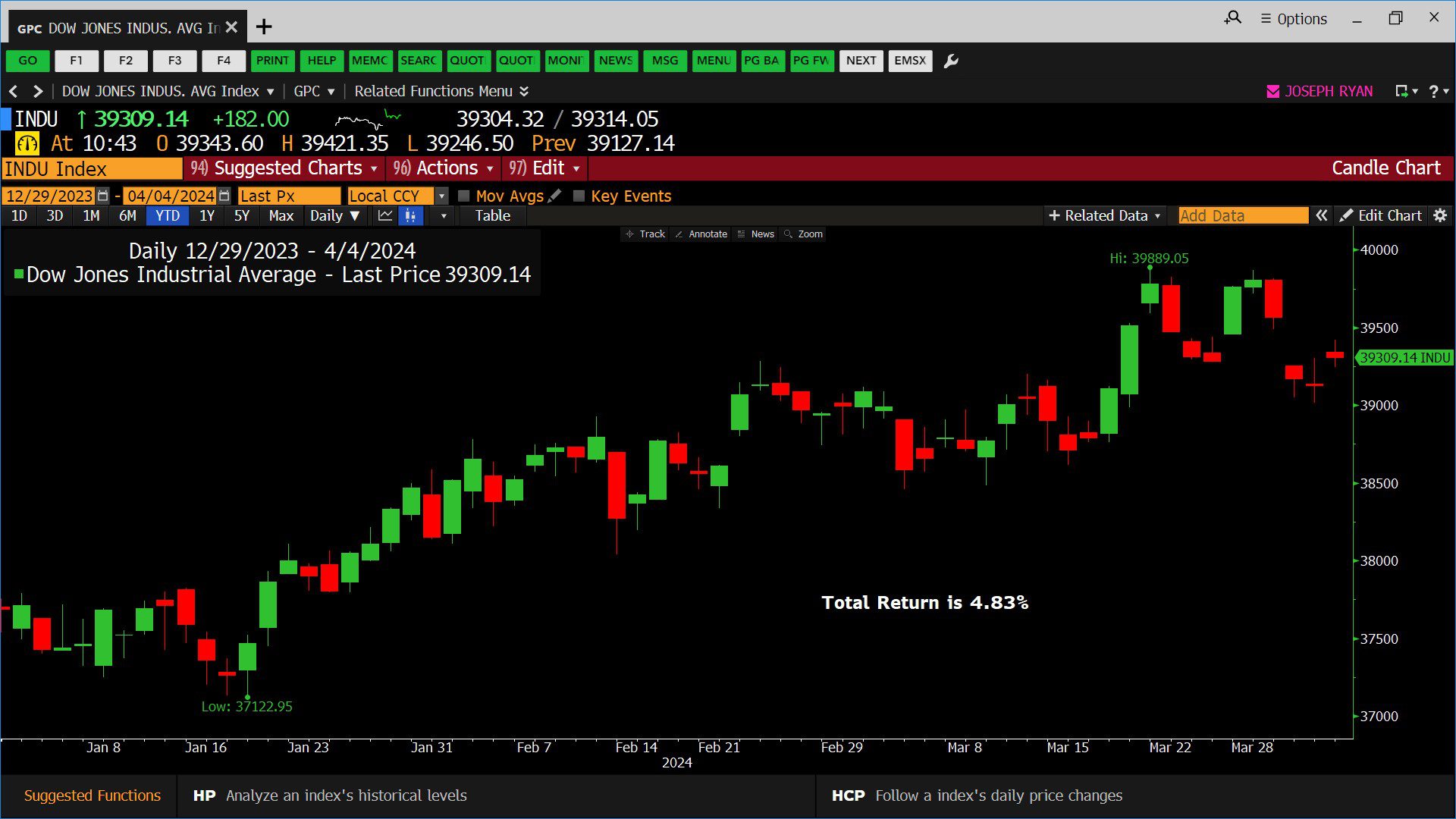The height and width of the screenshot is (819, 1456).
Task: Close the DOW JONES INDUS. AVG tab
Action: pyautogui.click(x=232, y=27)
